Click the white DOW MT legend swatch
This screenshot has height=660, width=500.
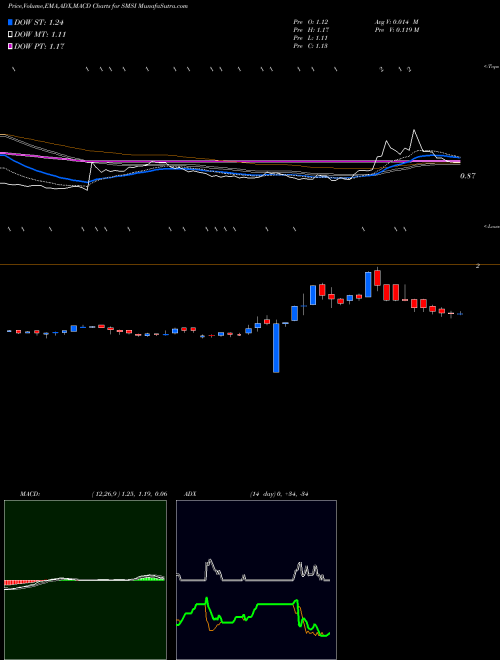(x=10, y=35)
